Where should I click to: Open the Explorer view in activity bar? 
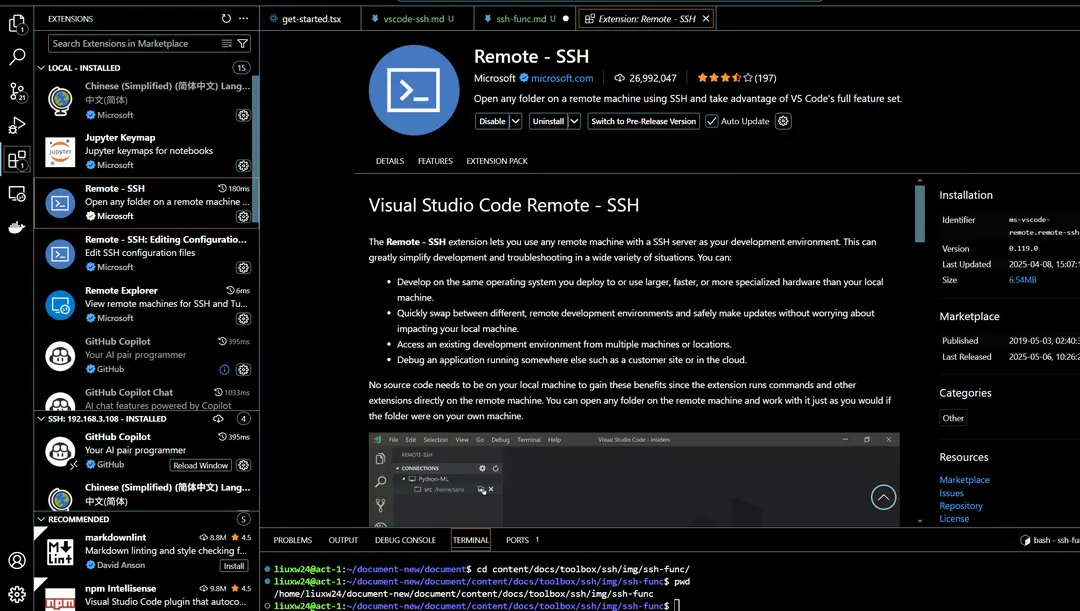pyautogui.click(x=17, y=24)
